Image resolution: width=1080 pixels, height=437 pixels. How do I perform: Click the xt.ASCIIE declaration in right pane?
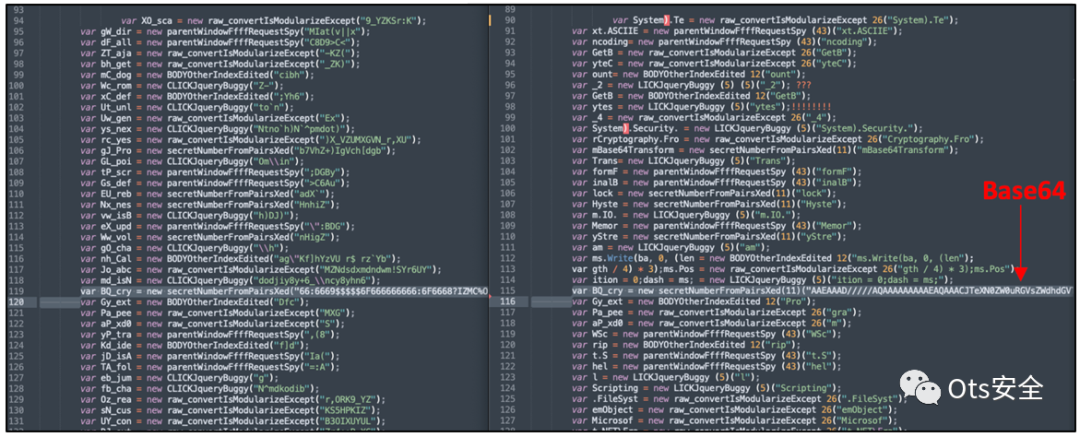(736, 31)
